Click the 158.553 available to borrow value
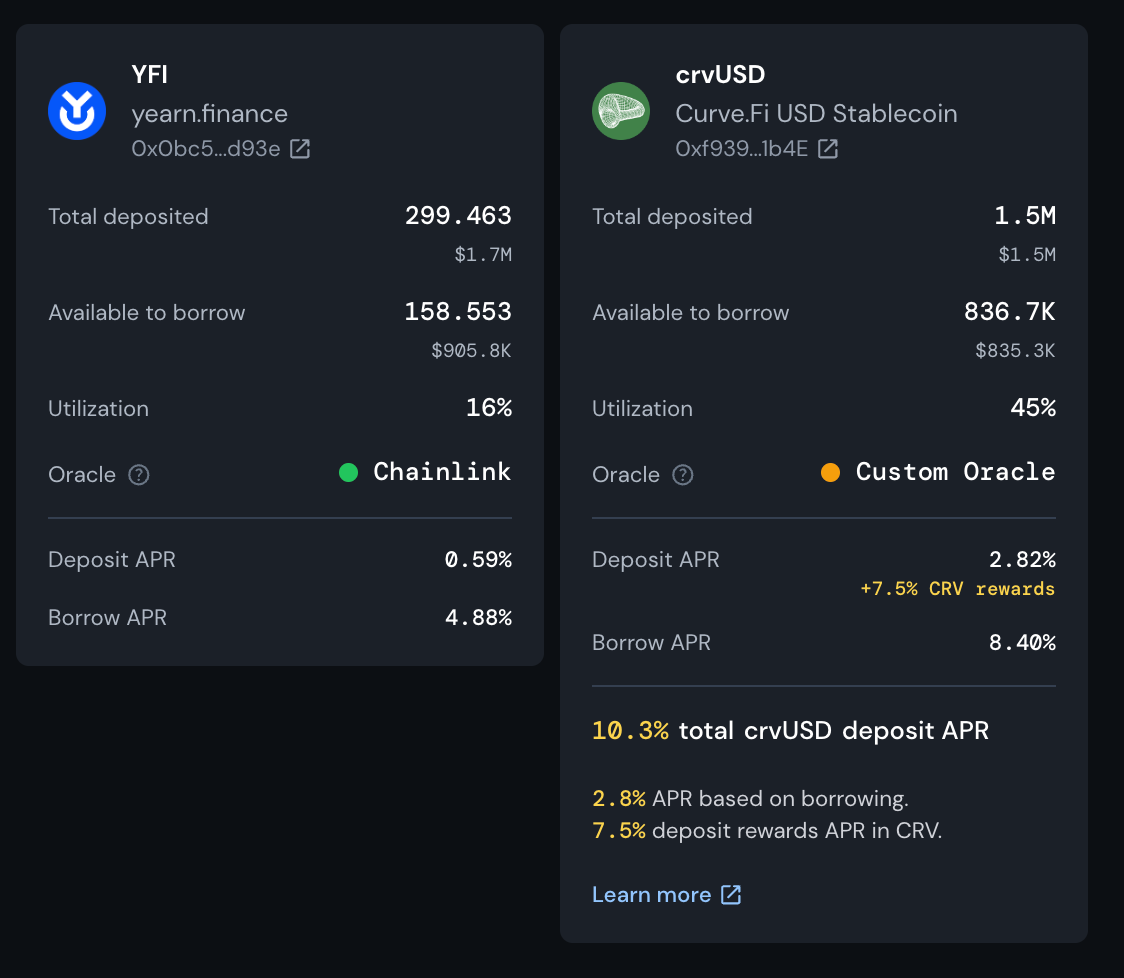 pos(458,312)
